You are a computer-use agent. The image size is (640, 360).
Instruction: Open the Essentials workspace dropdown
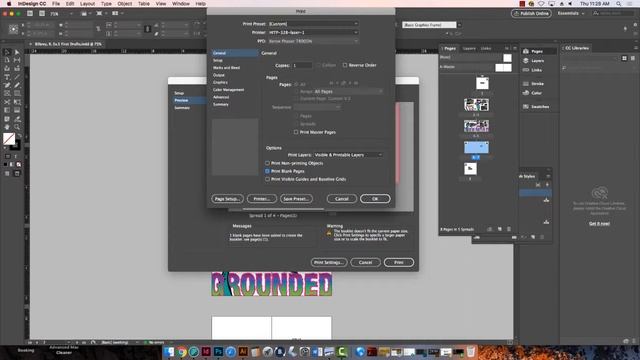click(571, 13)
